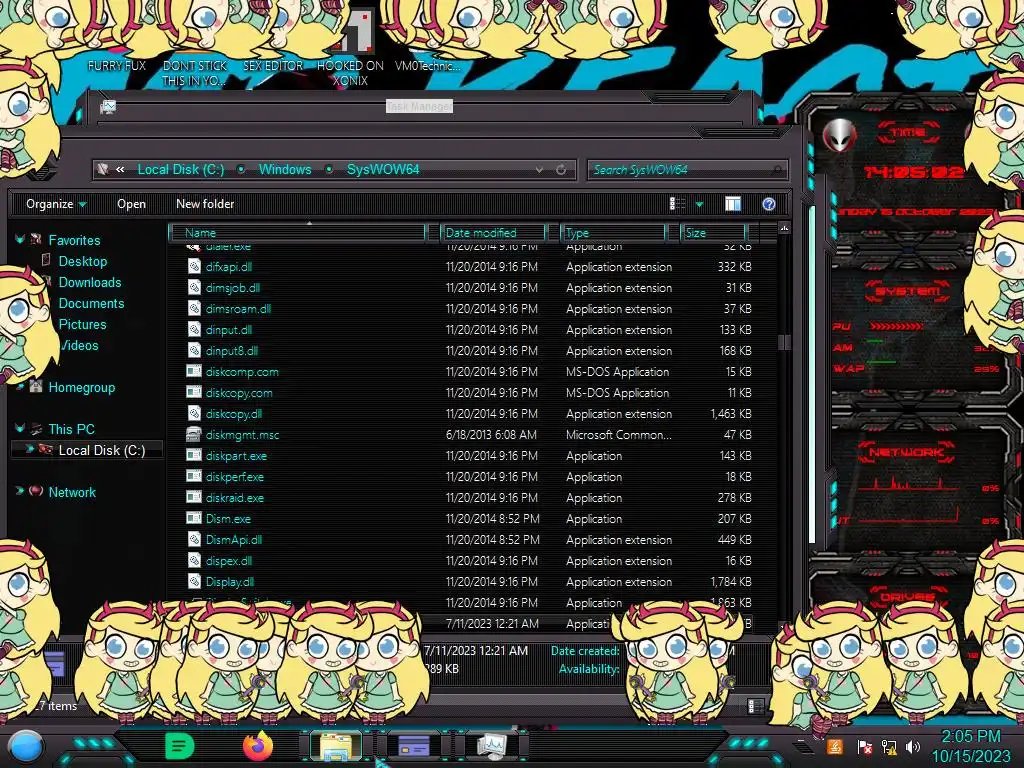Open HOOKED ON XONIX desktop shortcut
Screen dimensions: 1024x768
click(x=351, y=49)
